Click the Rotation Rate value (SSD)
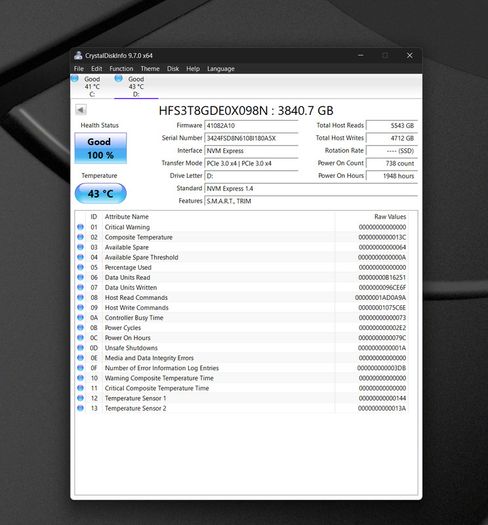 392,151
